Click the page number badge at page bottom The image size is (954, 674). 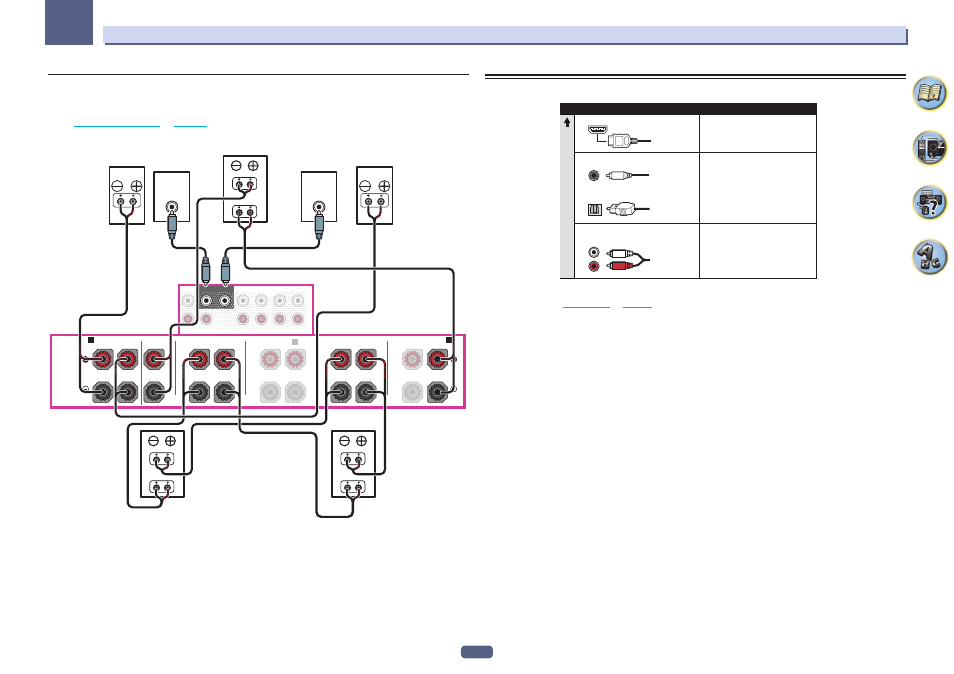click(477, 652)
